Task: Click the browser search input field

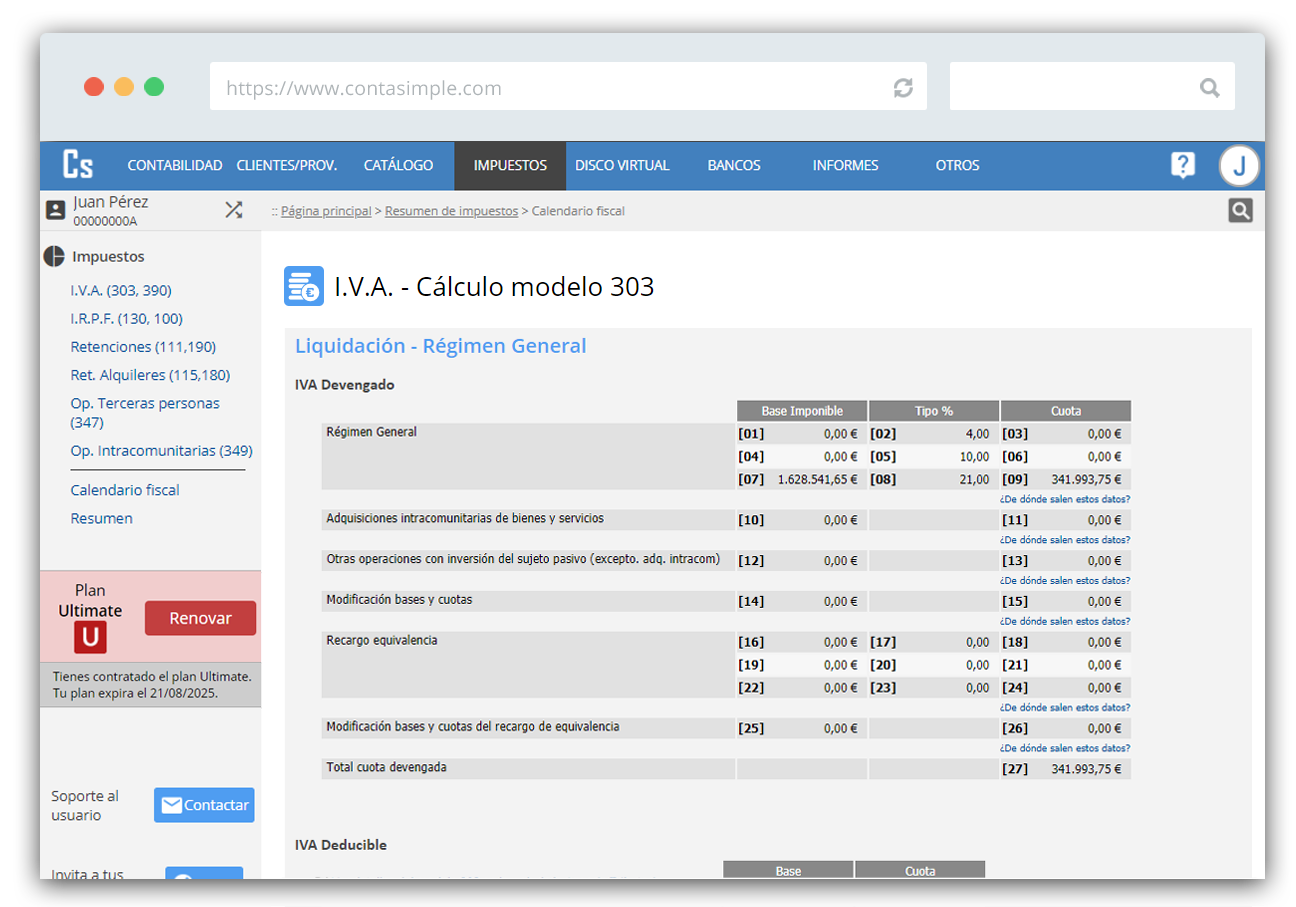Action: tap(1092, 87)
